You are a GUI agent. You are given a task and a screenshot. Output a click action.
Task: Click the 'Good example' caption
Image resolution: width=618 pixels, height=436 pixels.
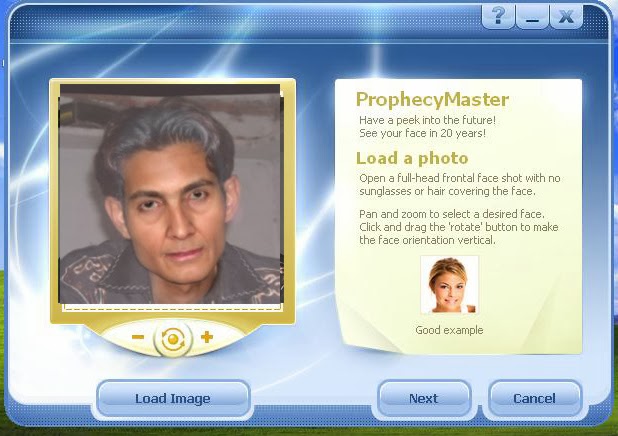(449, 330)
